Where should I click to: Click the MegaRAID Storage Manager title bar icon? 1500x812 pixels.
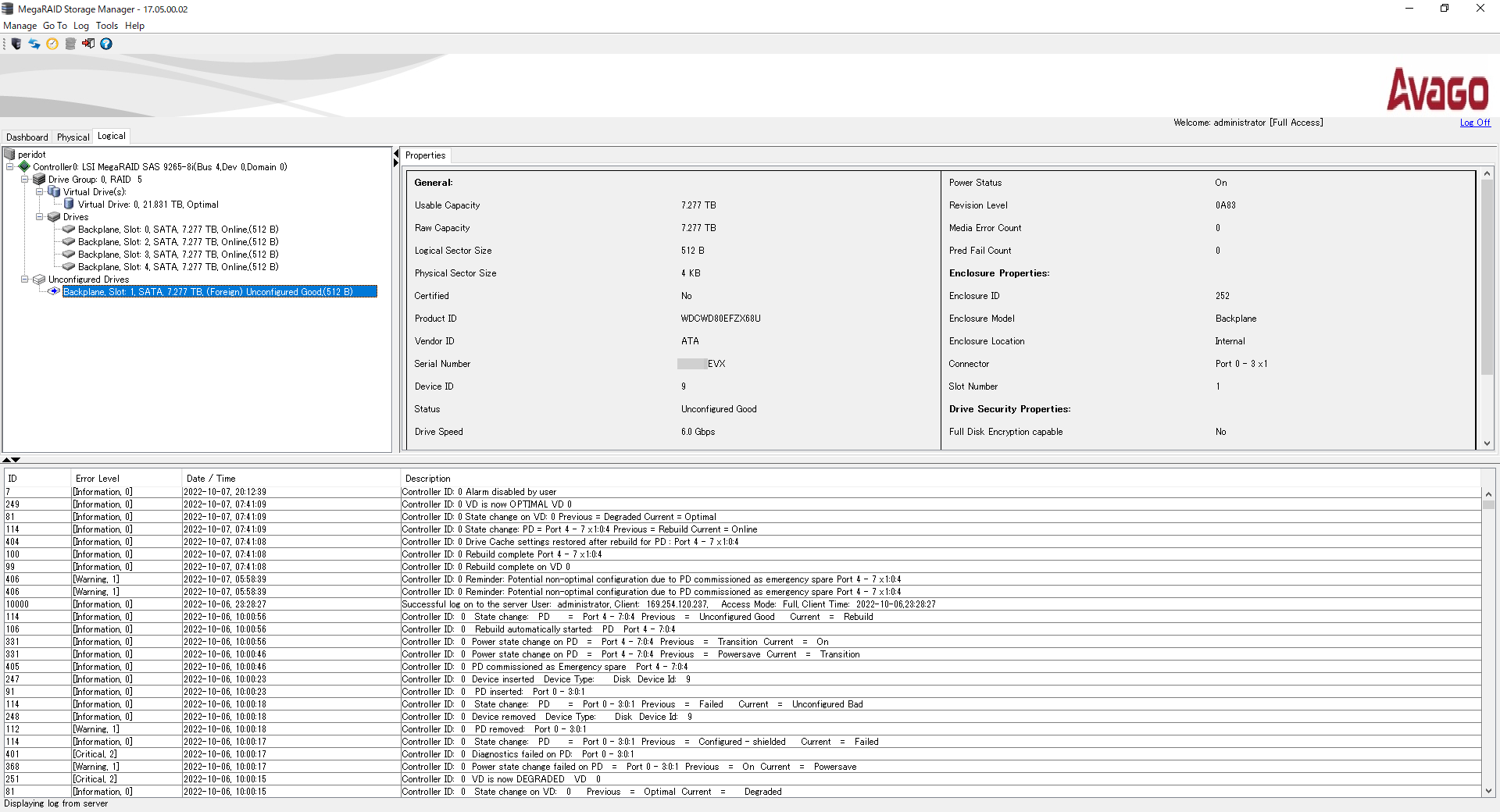(x=8, y=9)
